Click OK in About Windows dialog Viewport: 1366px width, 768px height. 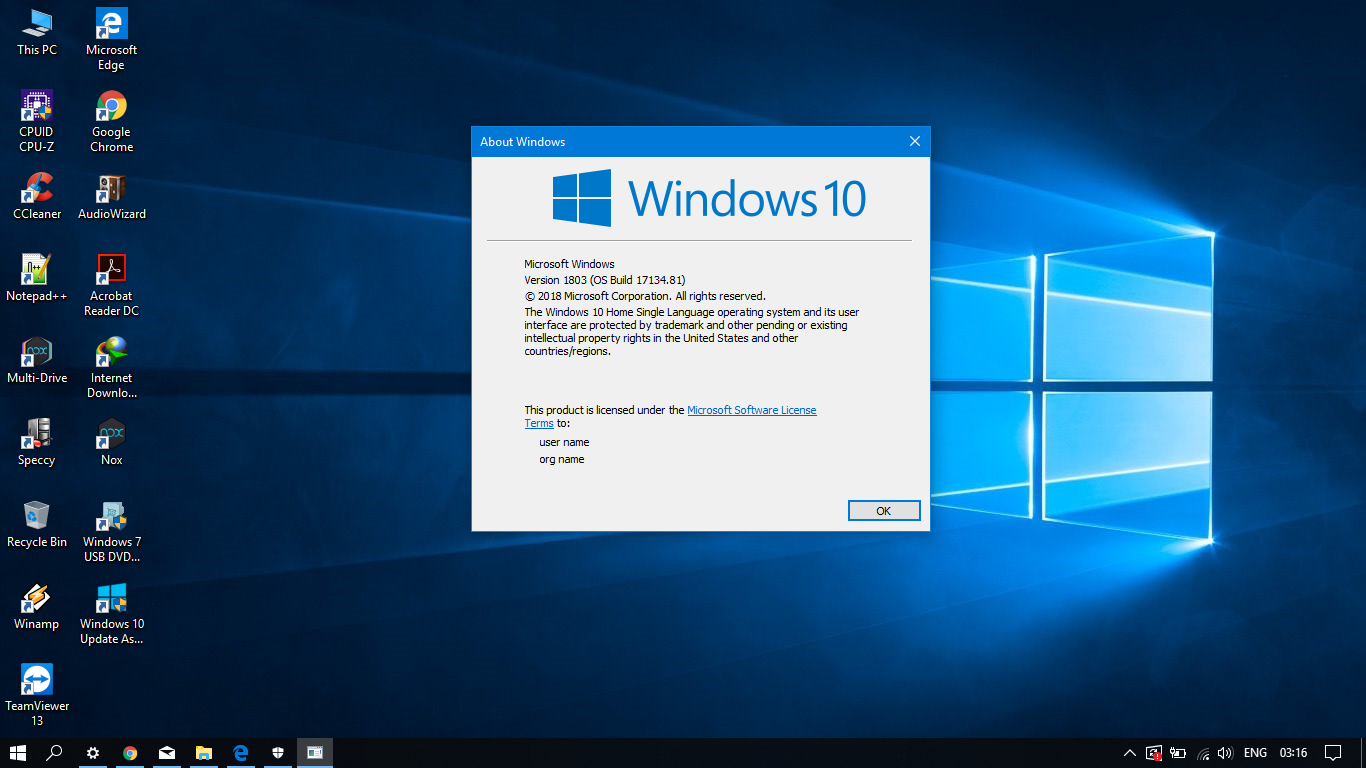point(884,511)
